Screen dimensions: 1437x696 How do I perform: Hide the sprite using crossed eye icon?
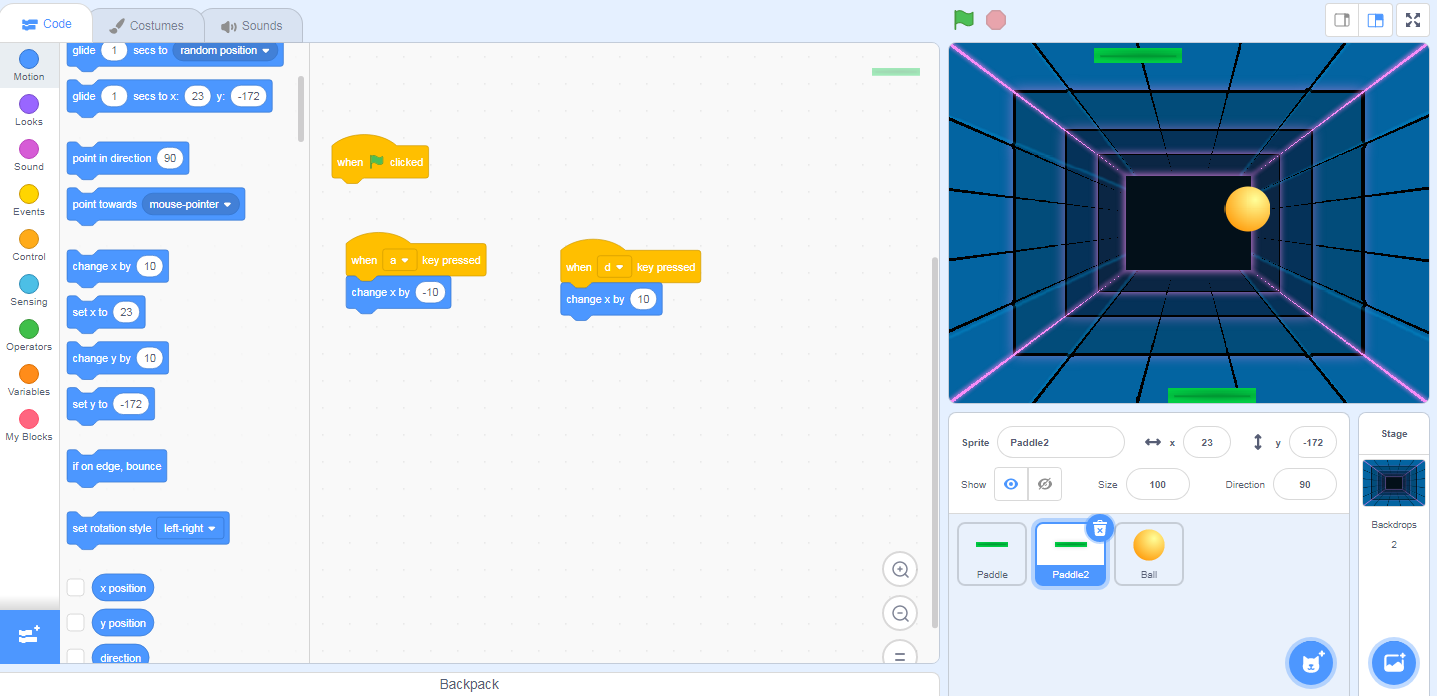(1045, 484)
